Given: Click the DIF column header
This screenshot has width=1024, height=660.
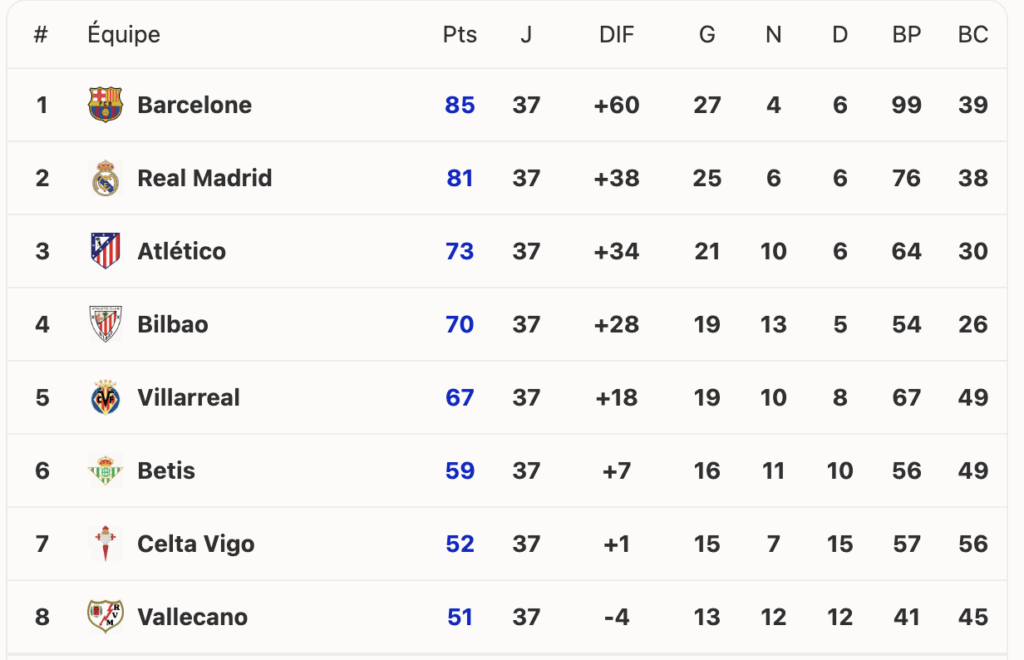Looking at the screenshot, I should point(616,34).
